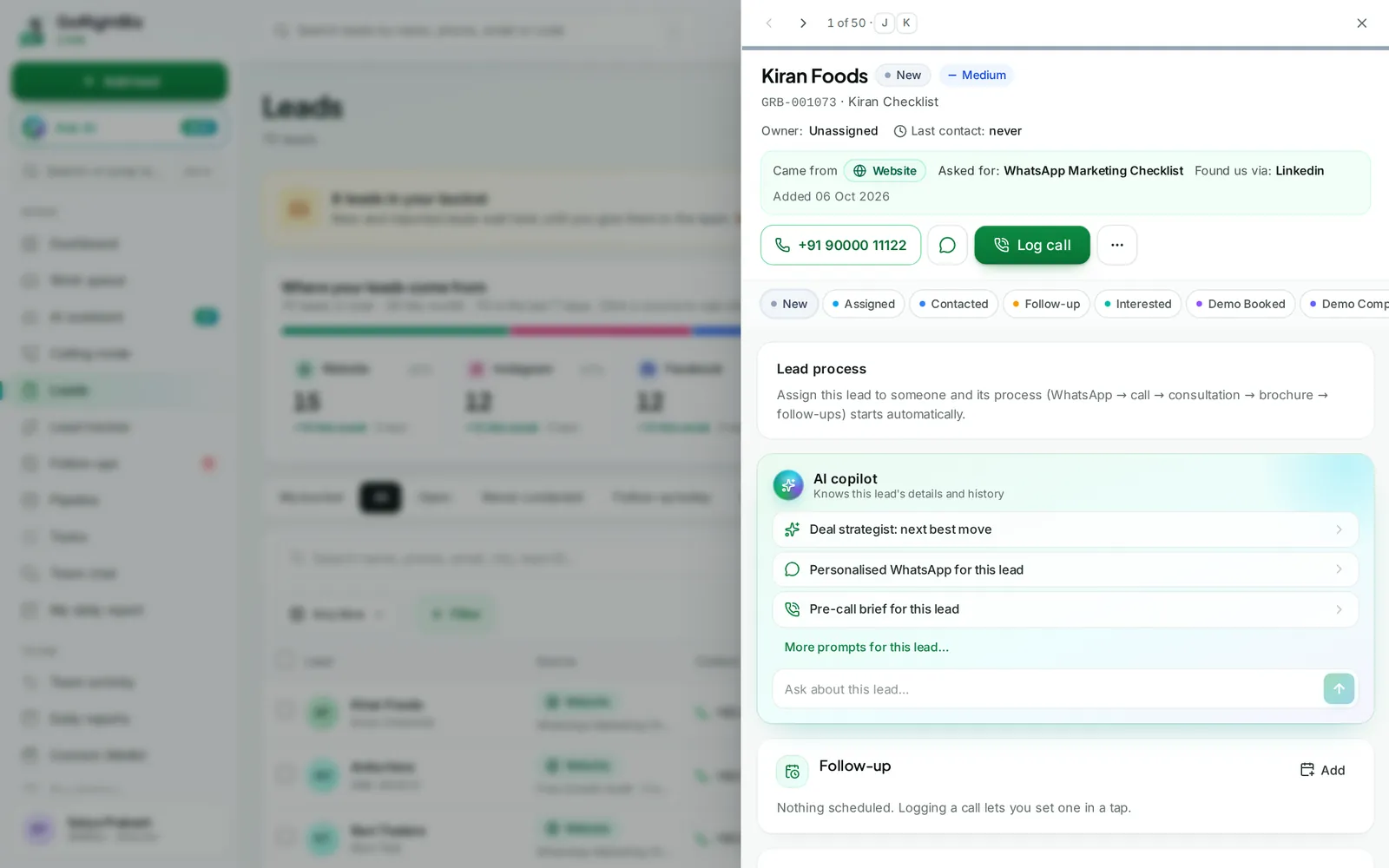
Task: Open Pre-call brief for this lead prompt
Action: pos(1065,609)
